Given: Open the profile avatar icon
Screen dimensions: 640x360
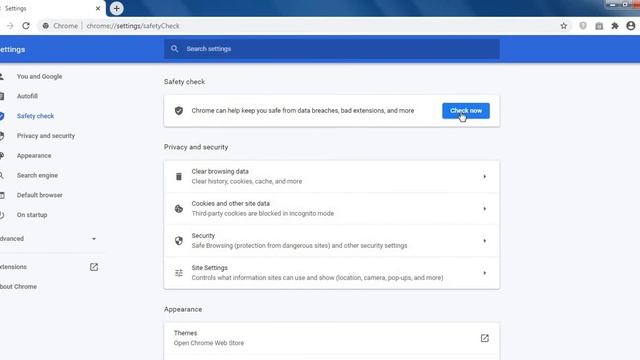Looking at the screenshot, I should [x=631, y=26].
